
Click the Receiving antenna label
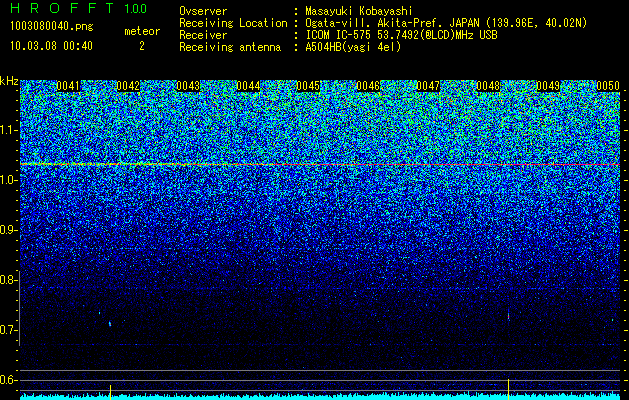pyautogui.click(x=230, y=47)
